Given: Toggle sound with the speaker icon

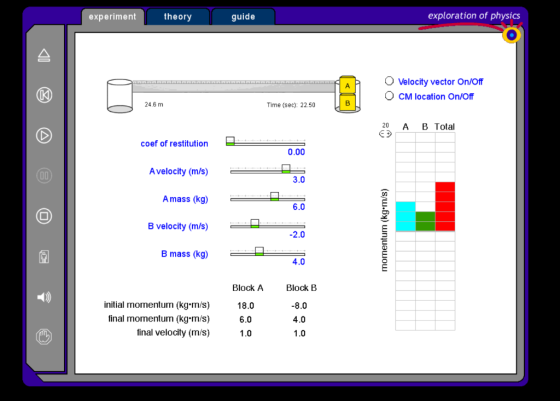Looking at the screenshot, I should point(44,297).
